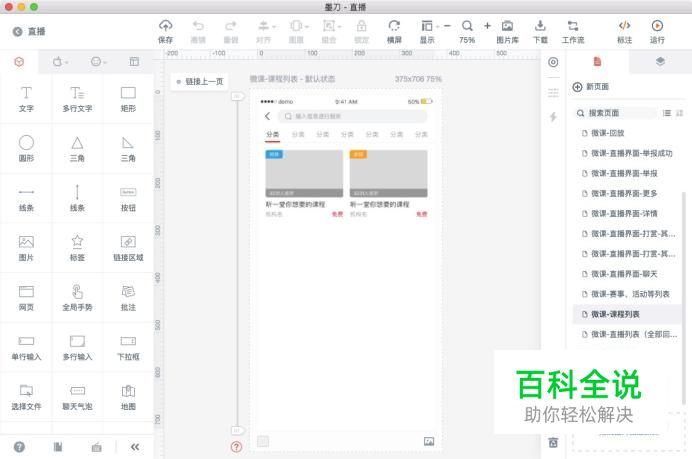Image resolution: width=692 pixels, height=459 pixels.
Task: Select the 网页 webpage component
Action: tap(26, 298)
